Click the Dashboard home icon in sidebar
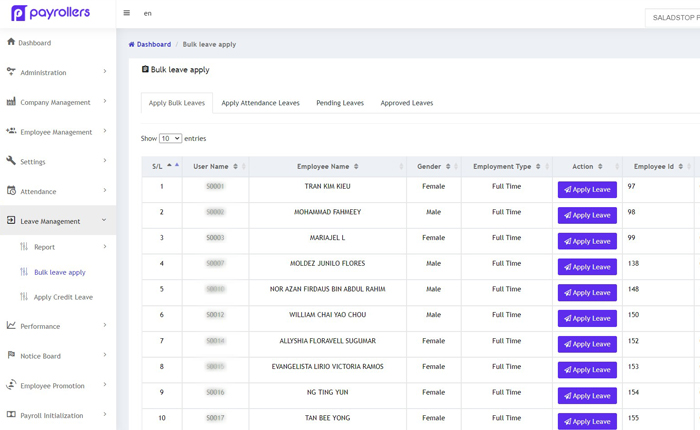The height and width of the screenshot is (430, 700). click(x=11, y=42)
